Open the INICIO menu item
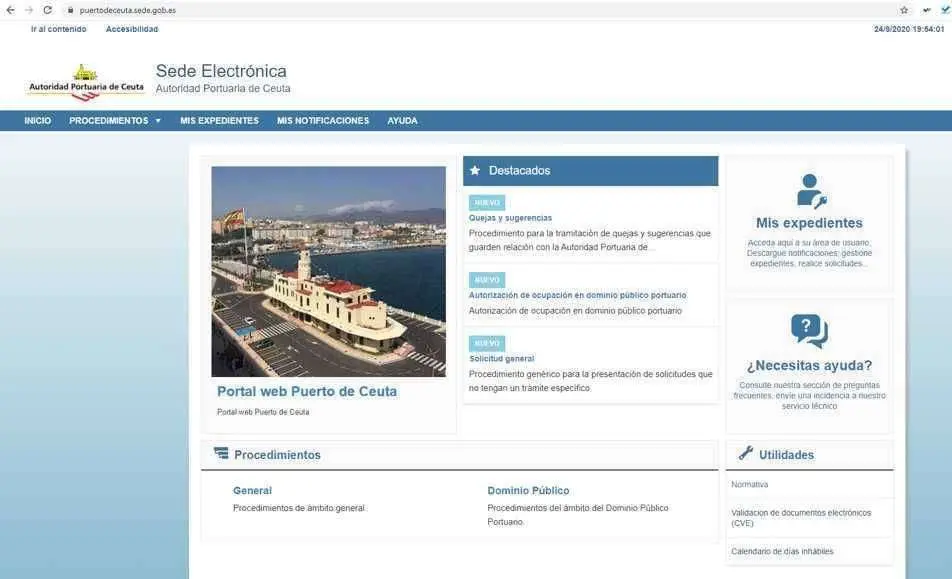 (38, 121)
